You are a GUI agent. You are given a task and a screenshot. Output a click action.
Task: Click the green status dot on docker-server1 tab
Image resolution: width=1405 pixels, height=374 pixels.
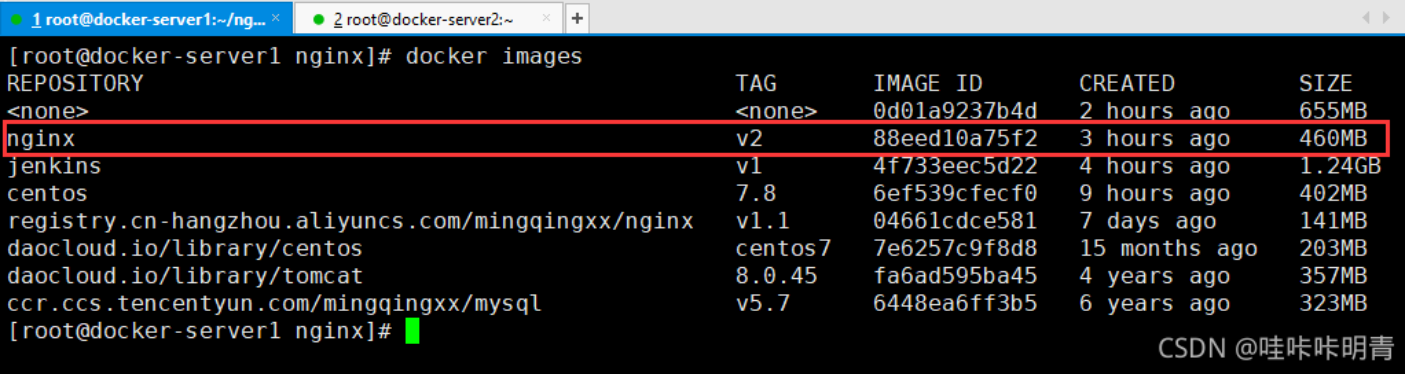[17, 19]
